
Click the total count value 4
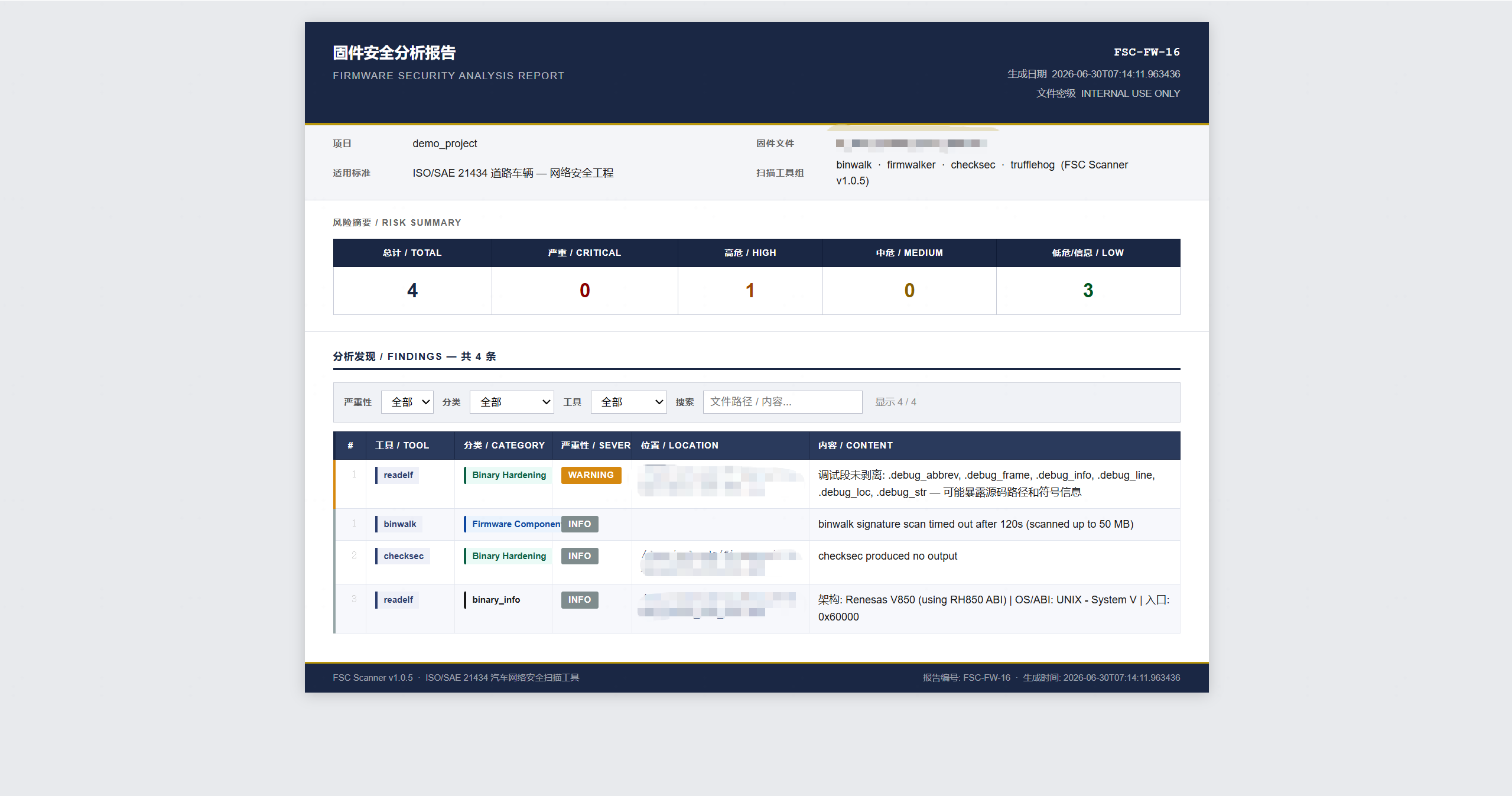pyautogui.click(x=412, y=291)
